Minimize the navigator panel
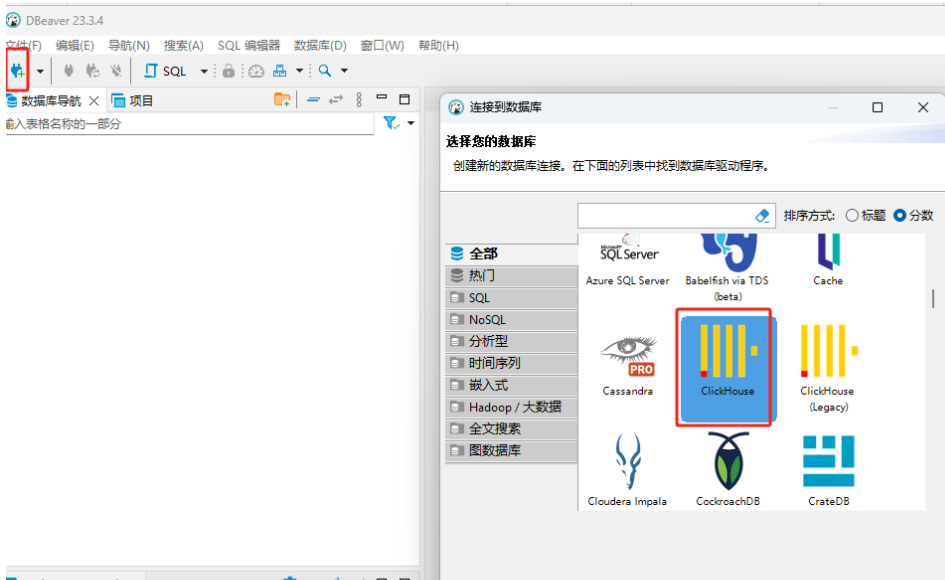The image size is (945, 580). 381,97
